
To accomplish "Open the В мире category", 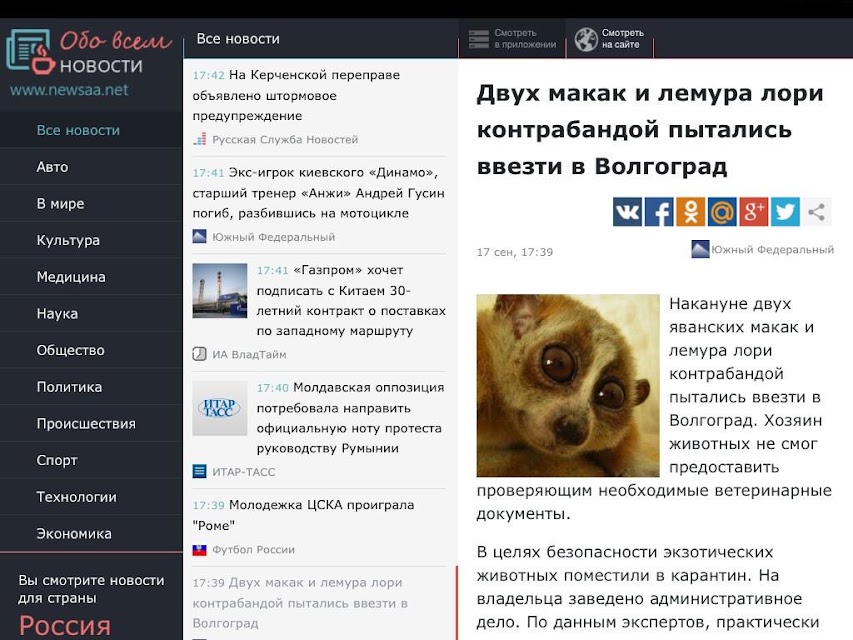I will pos(91,203).
